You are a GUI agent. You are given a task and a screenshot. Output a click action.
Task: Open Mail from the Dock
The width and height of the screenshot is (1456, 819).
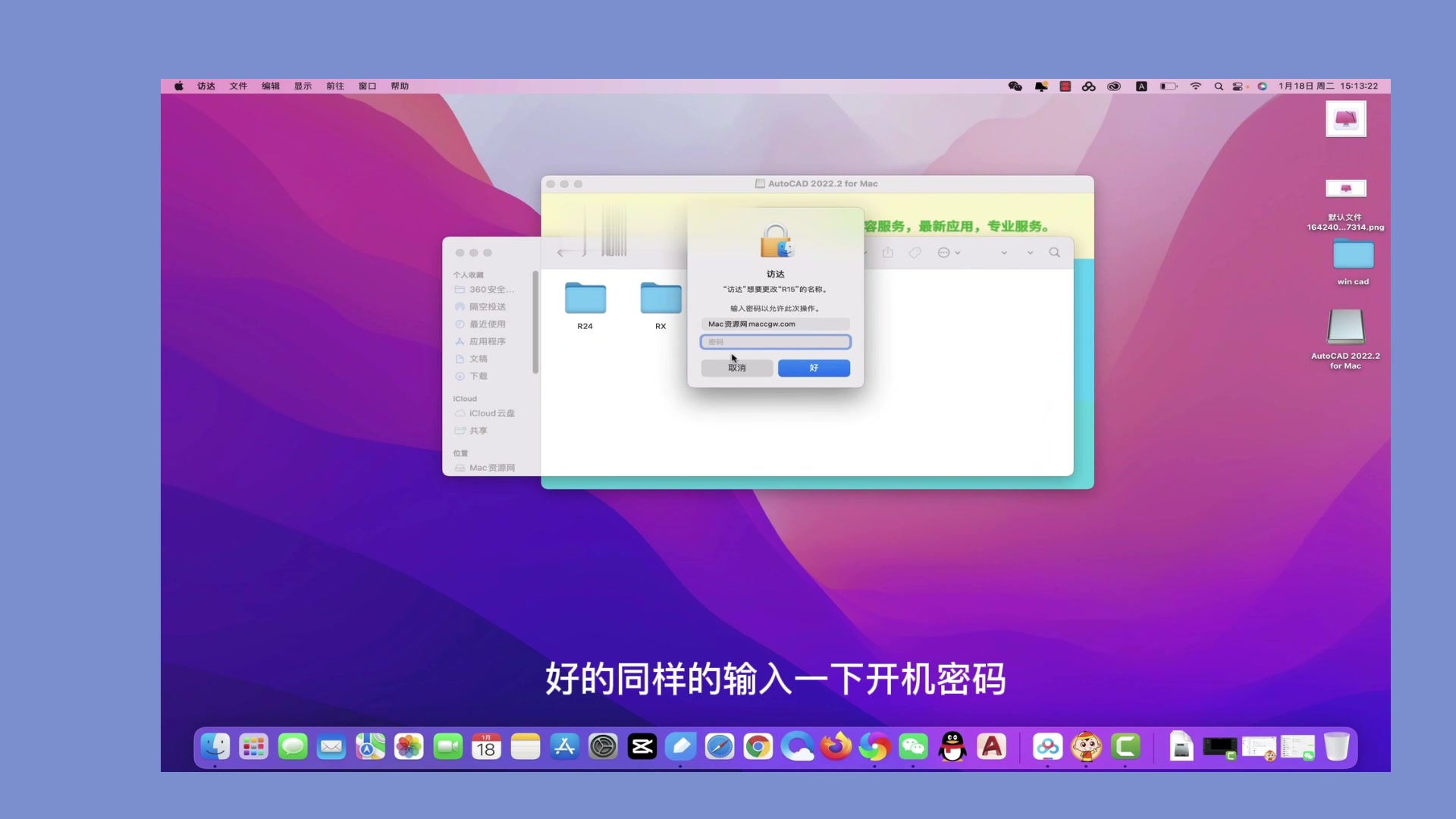point(331,747)
